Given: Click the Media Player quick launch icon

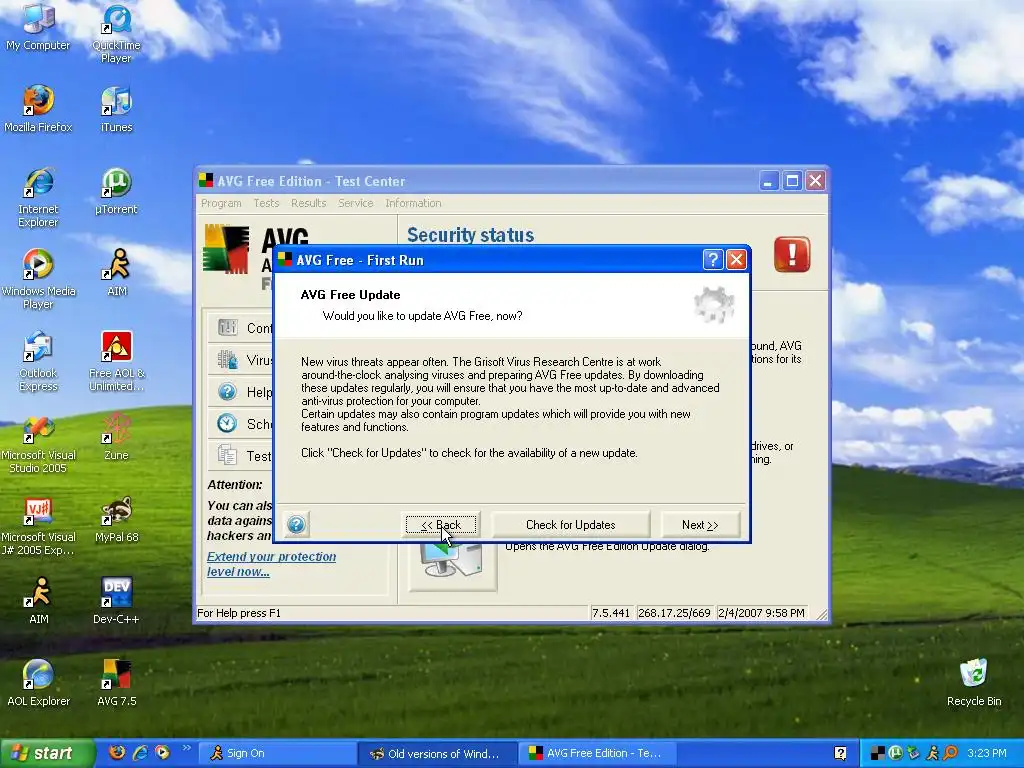Looking at the screenshot, I should pyautogui.click(x=162, y=753).
